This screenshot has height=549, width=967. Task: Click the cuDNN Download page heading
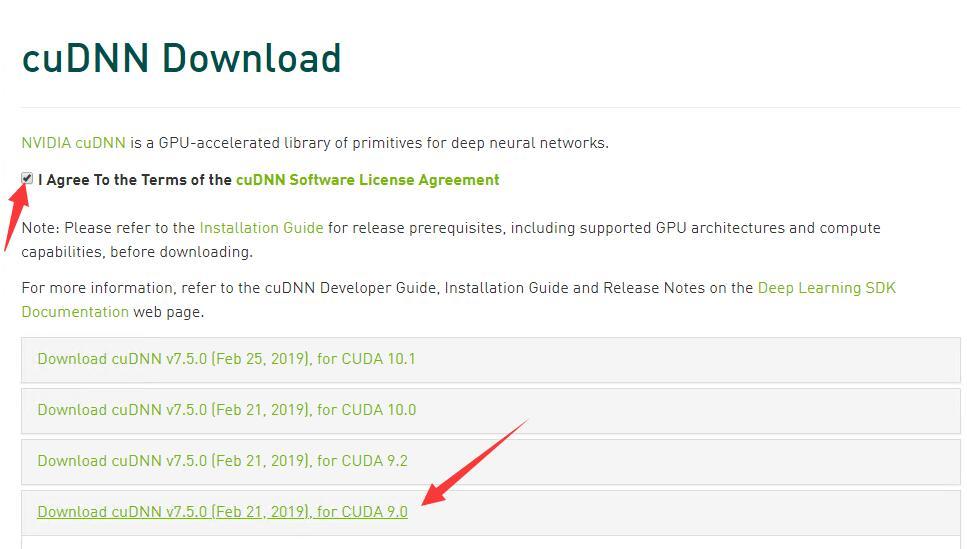coord(181,58)
